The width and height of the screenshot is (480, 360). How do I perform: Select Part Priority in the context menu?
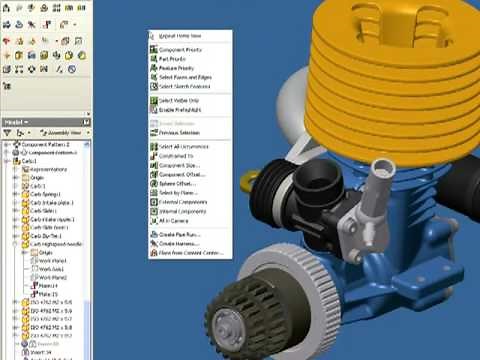[190, 59]
